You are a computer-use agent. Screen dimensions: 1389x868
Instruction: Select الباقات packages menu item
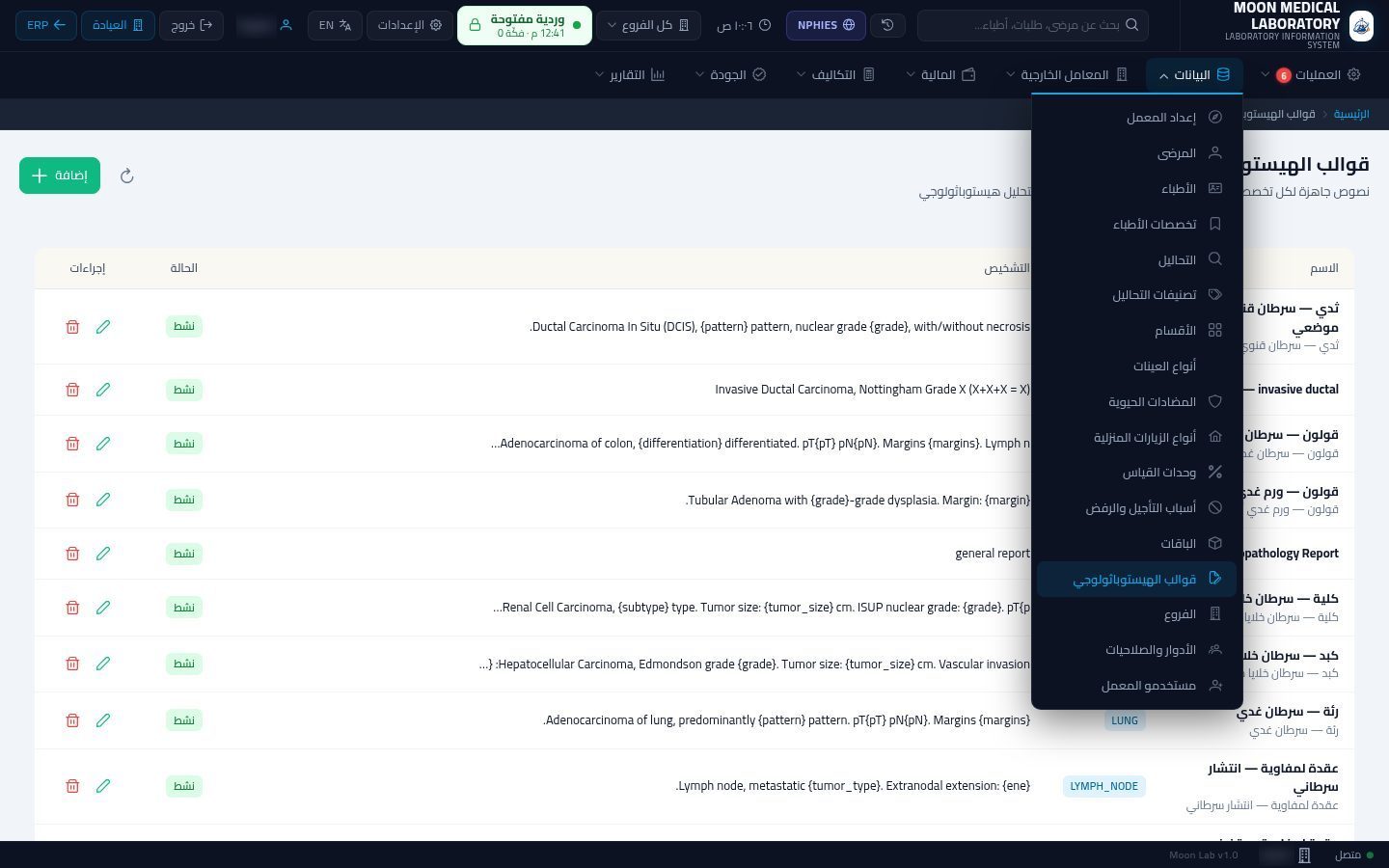pyautogui.click(x=1136, y=544)
